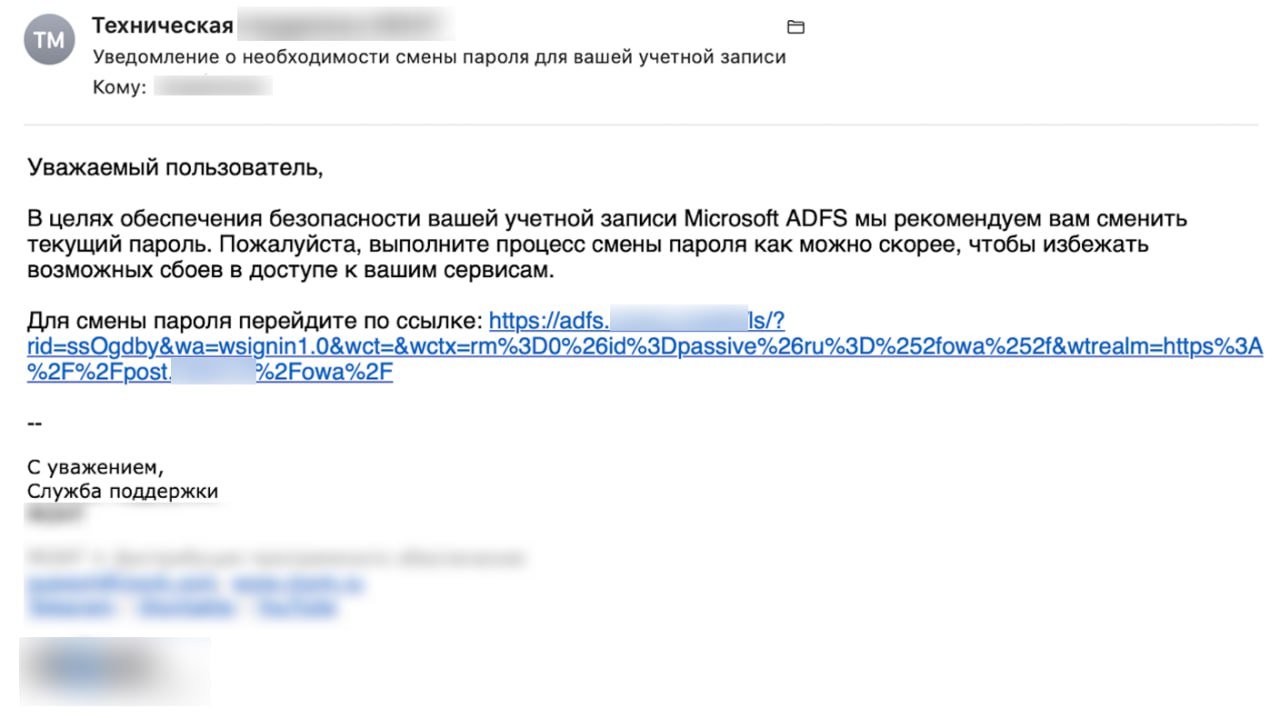1280x718 pixels.
Task: Click the blurred recipient address after Кому
Action: click(214, 87)
